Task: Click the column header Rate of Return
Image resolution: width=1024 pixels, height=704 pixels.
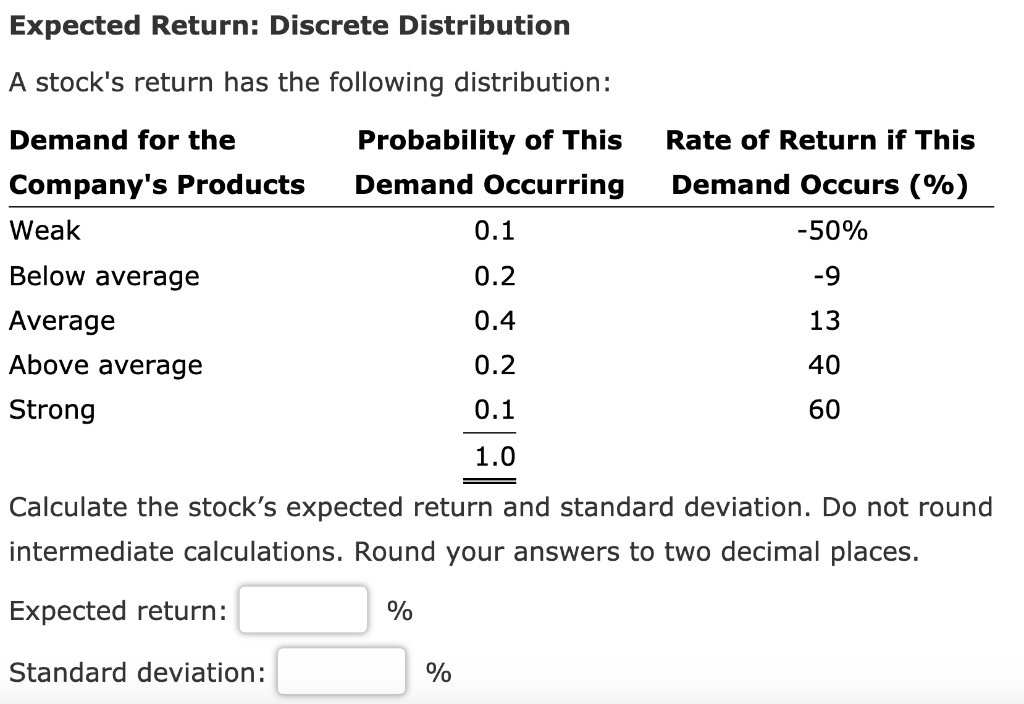Action: 820,162
